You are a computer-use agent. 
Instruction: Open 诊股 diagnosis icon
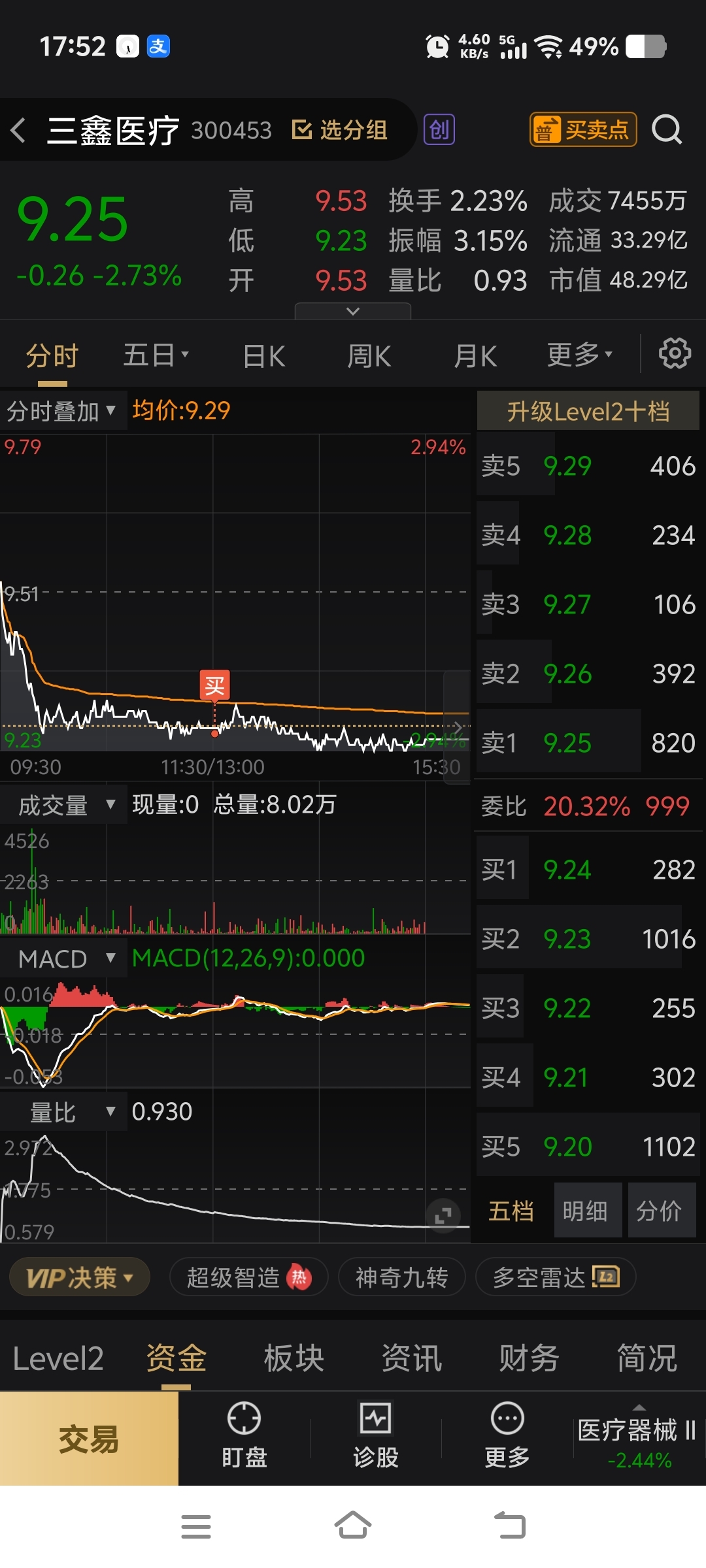pos(376,1435)
